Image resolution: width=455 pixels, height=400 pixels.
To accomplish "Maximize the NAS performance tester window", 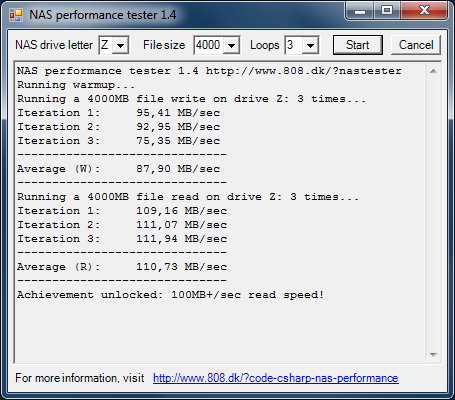I will pos(387,11).
